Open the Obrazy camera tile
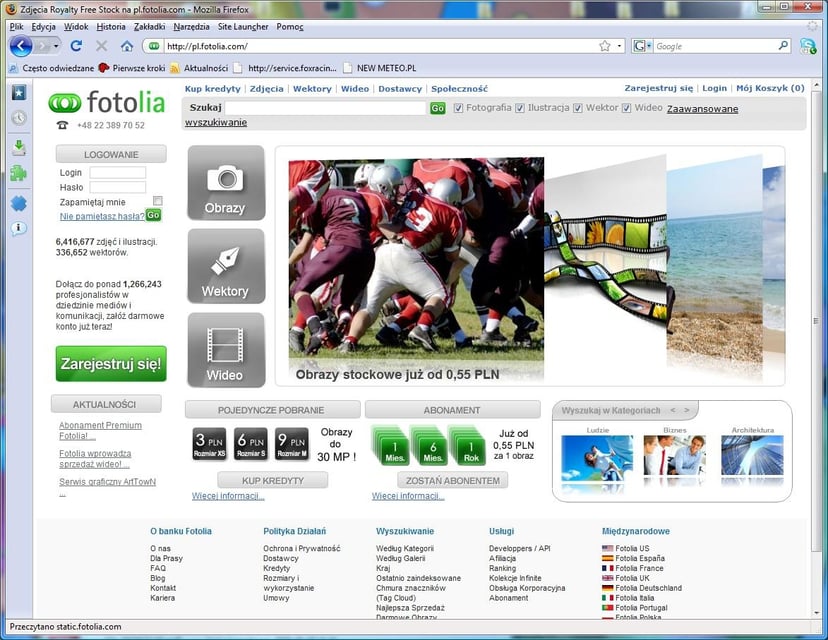The image size is (828, 640). tap(226, 183)
